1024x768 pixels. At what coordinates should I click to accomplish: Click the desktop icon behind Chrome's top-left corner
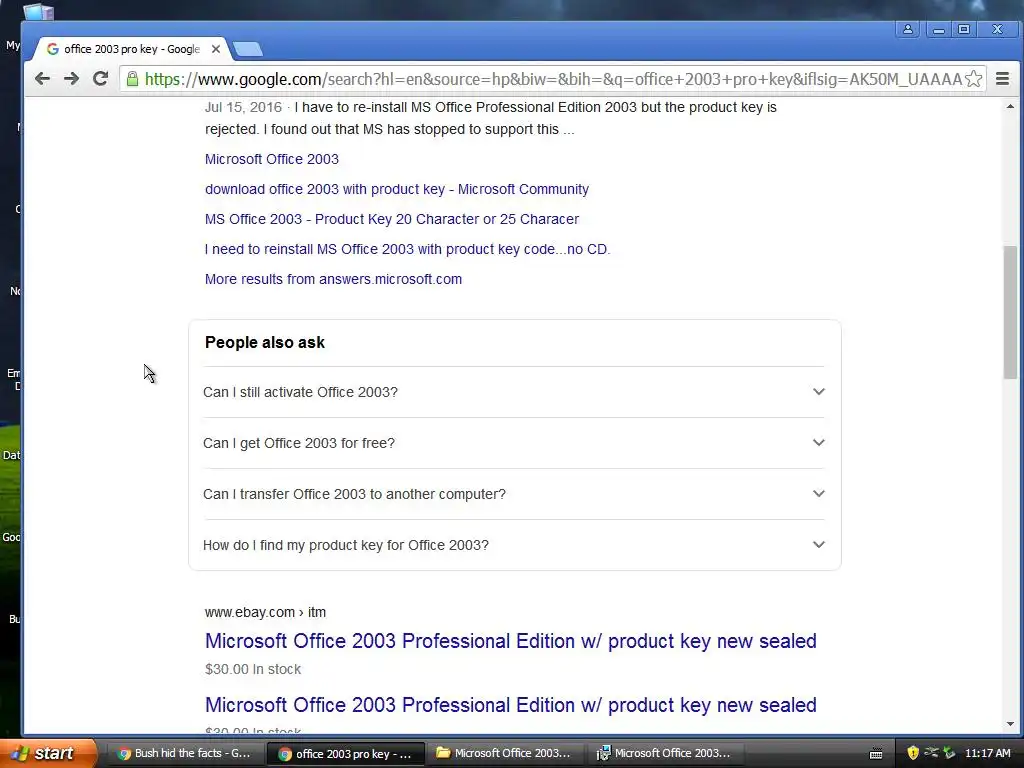tap(38, 11)
